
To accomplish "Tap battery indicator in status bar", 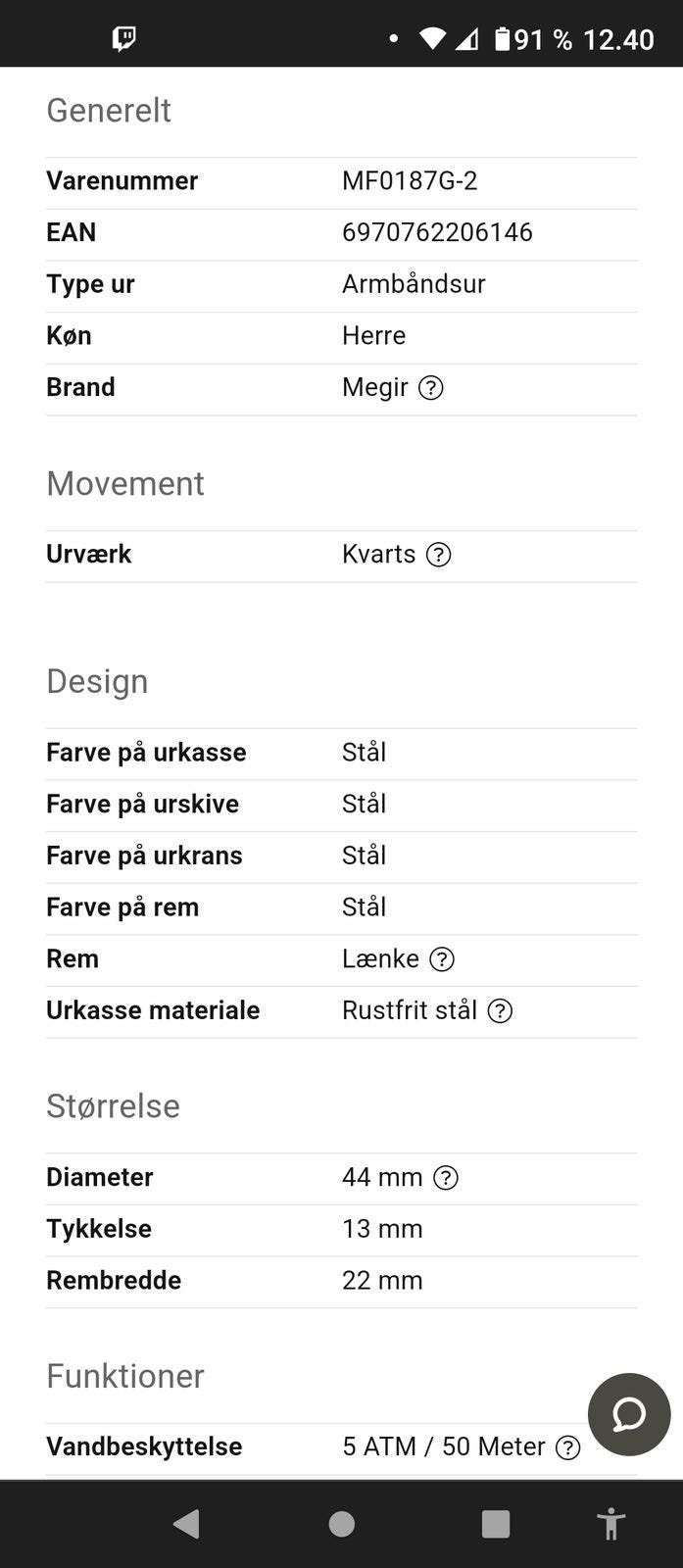I will tap(503, 39).
